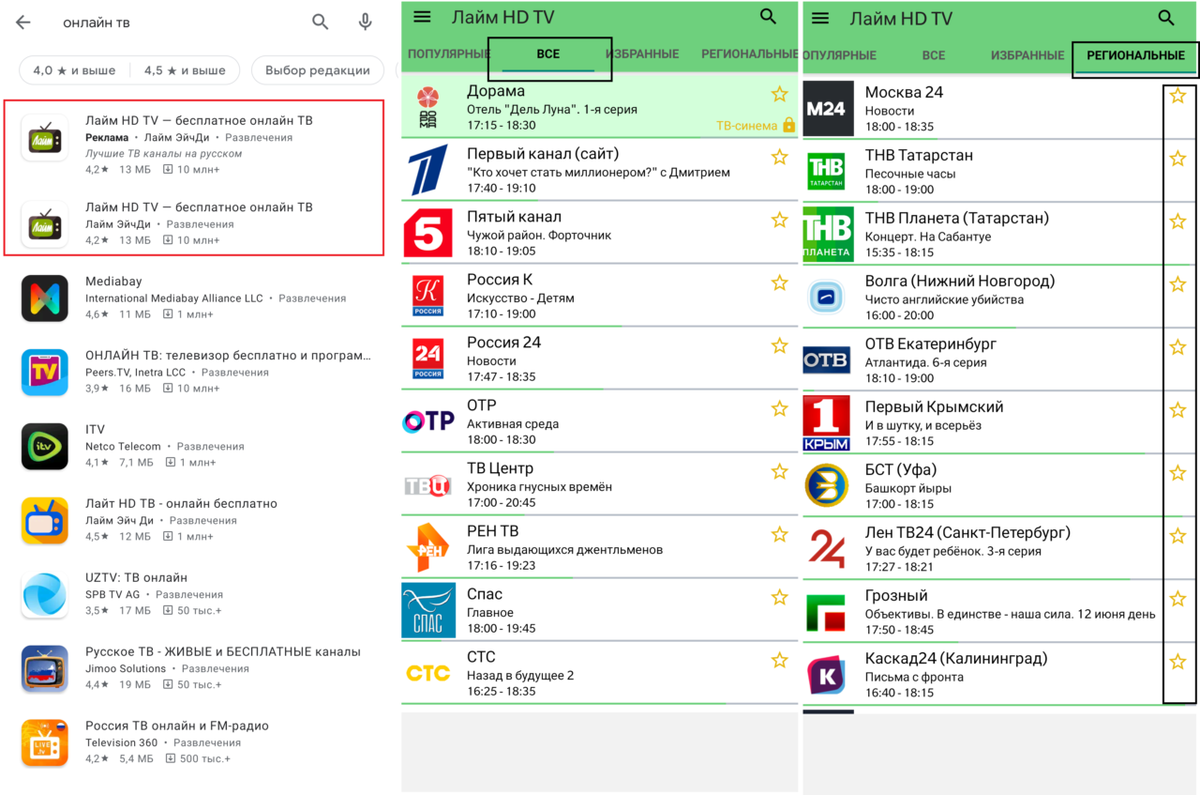Open the ОНЛАЙН ТВ Peers.TV app icon
1200x795 pixels.
(45, 372)
